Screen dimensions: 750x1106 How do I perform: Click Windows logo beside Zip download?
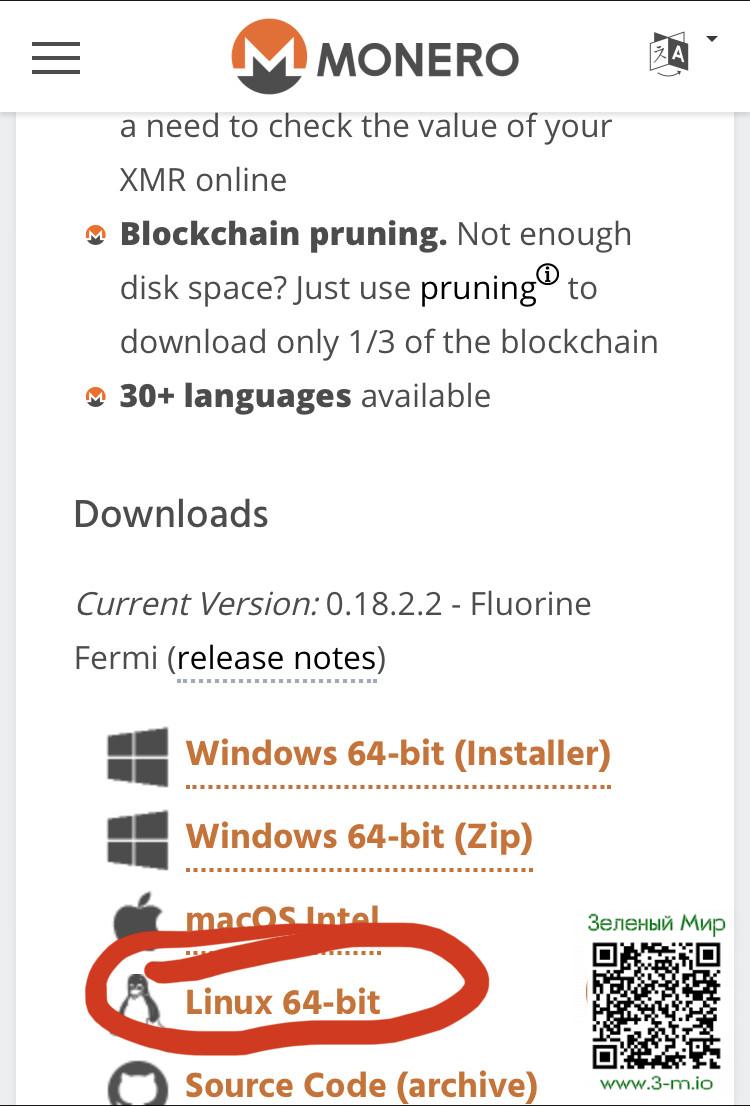click(x=138, y=839)
